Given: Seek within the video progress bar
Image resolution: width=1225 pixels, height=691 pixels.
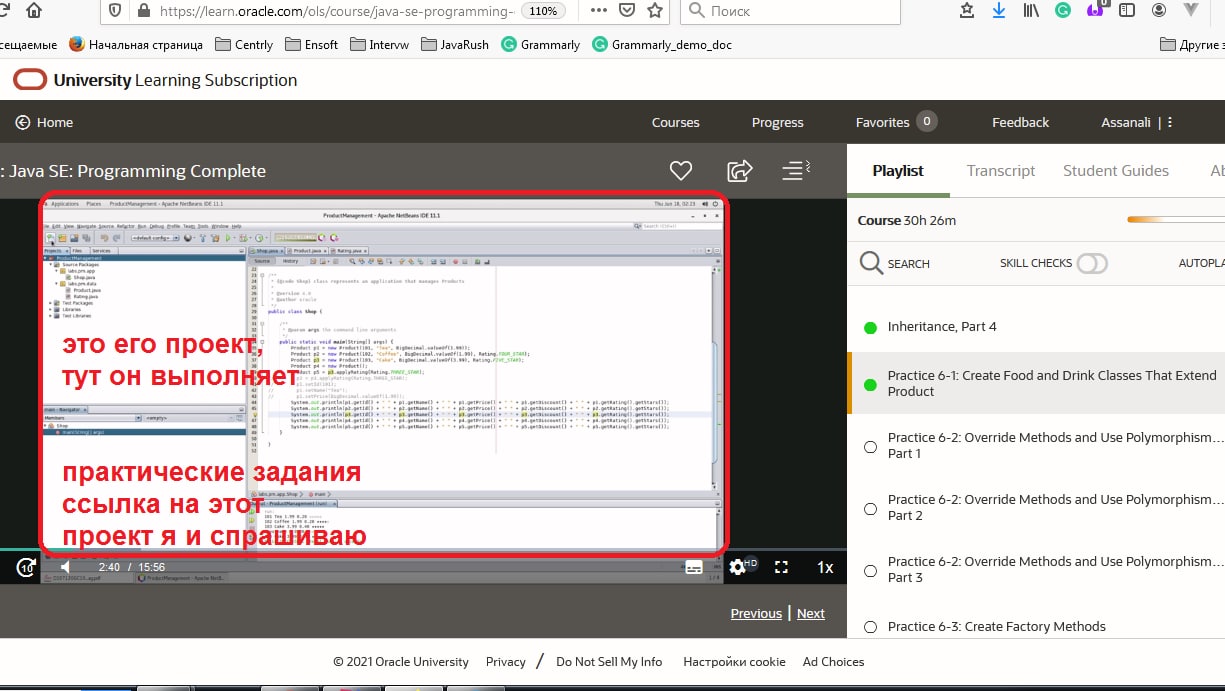Looking at the screenshot, I should (423, 550).
